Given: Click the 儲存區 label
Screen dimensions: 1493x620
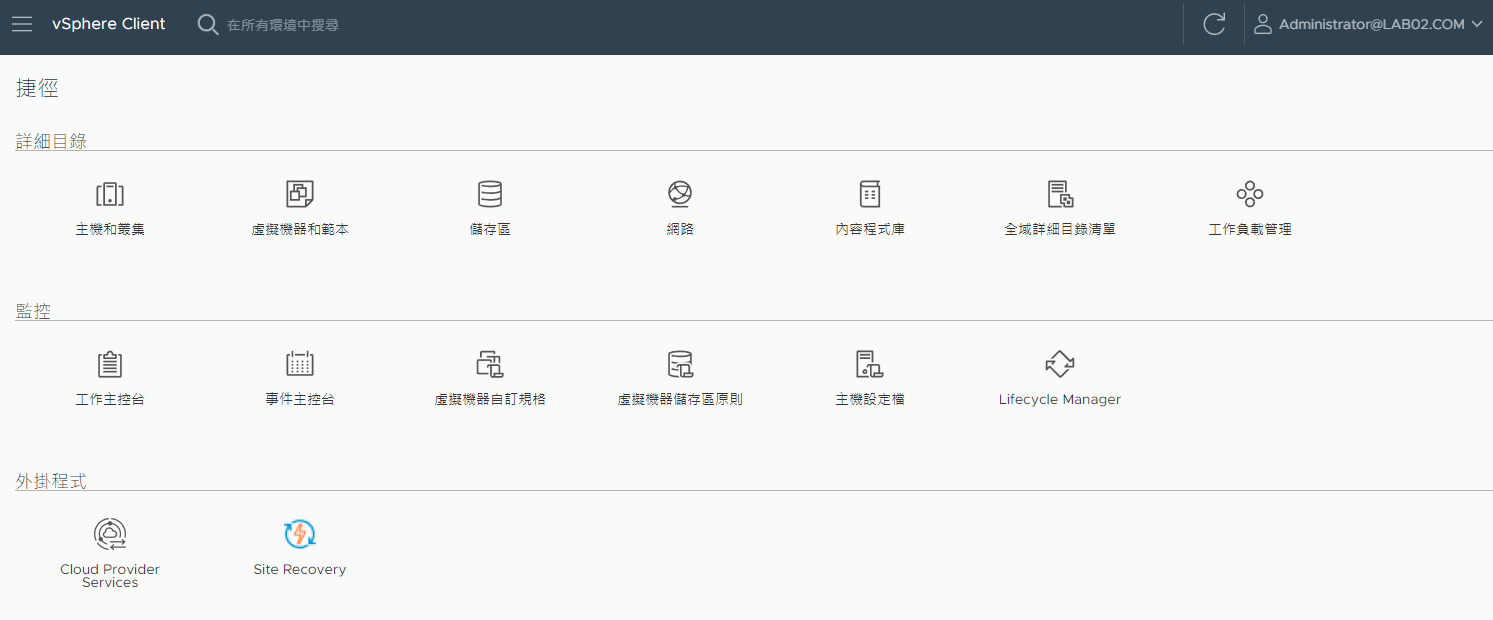Looking at the screenshot, I should (x=490, y=229).
